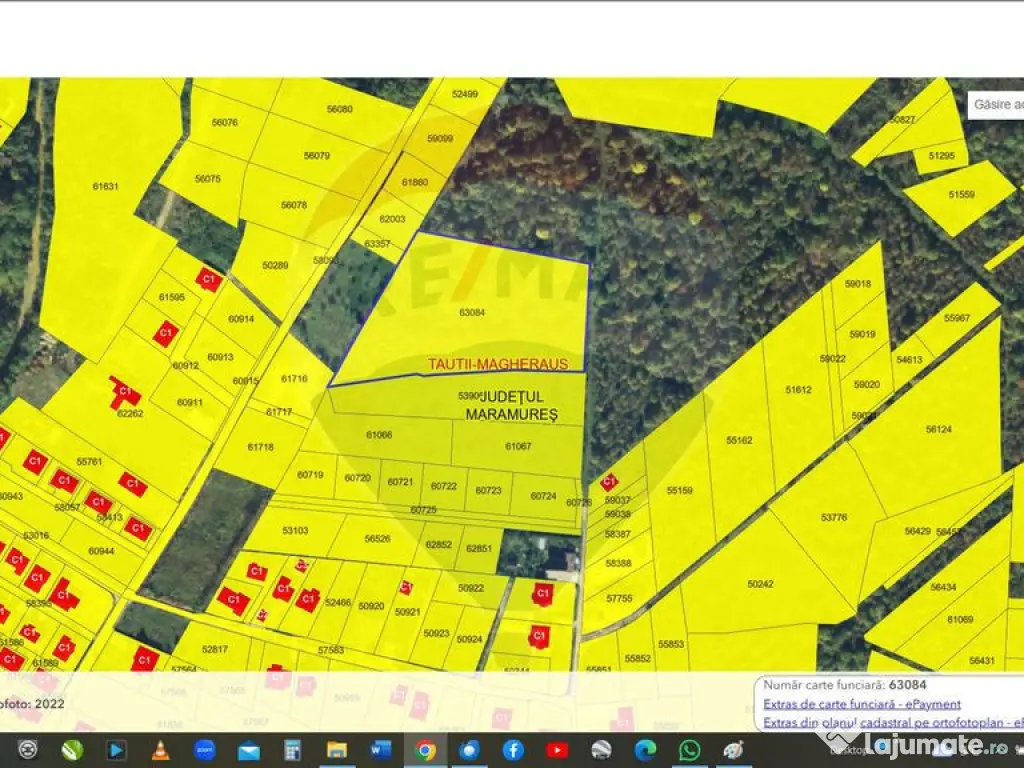Open WhatsApp from the taskbar
This screenshot has height=768, width=1024.
click(689, 750)
